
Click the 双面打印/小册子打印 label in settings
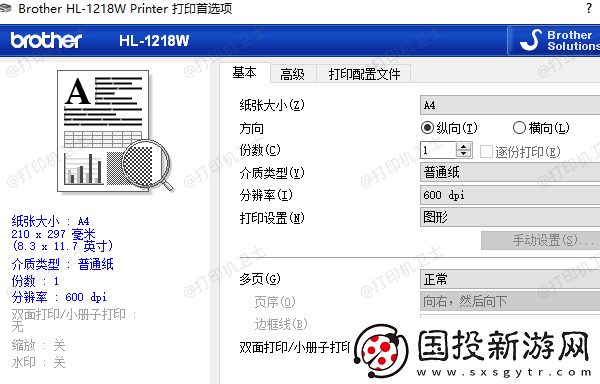(x=295, y=347)
